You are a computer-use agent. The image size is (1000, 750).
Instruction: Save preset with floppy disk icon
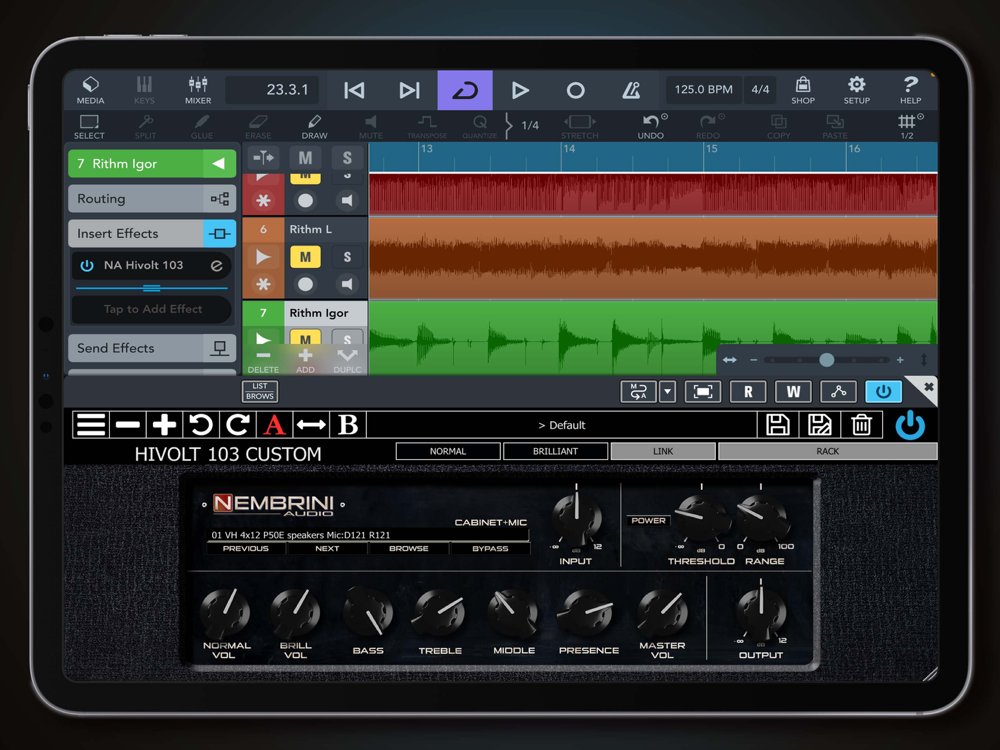[778, 425]
